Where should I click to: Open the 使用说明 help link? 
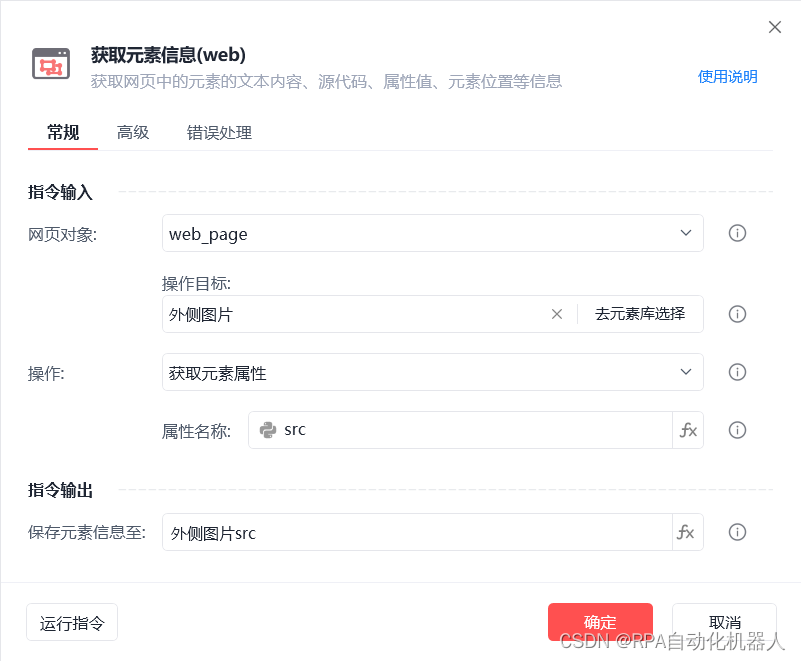click(727, 77)
